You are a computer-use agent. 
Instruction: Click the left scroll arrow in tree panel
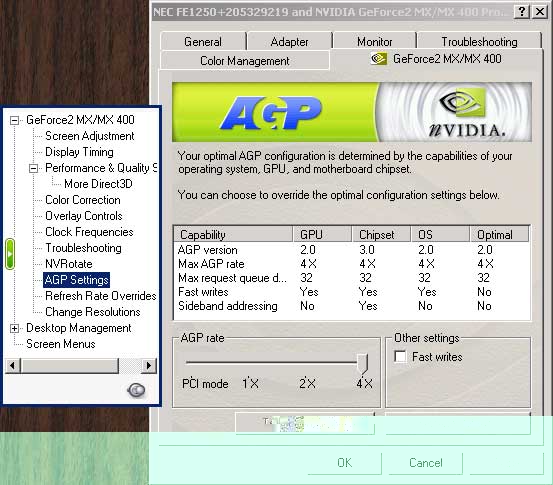tap(13, 365)
